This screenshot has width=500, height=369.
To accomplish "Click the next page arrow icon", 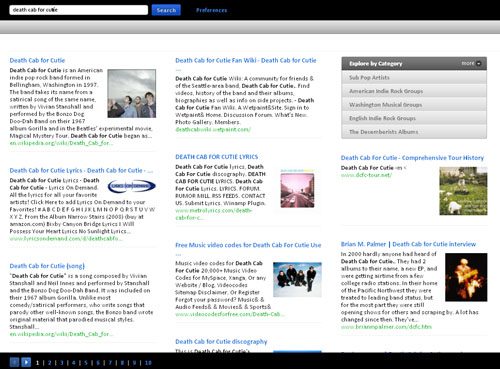I will [x=26, y=362].
